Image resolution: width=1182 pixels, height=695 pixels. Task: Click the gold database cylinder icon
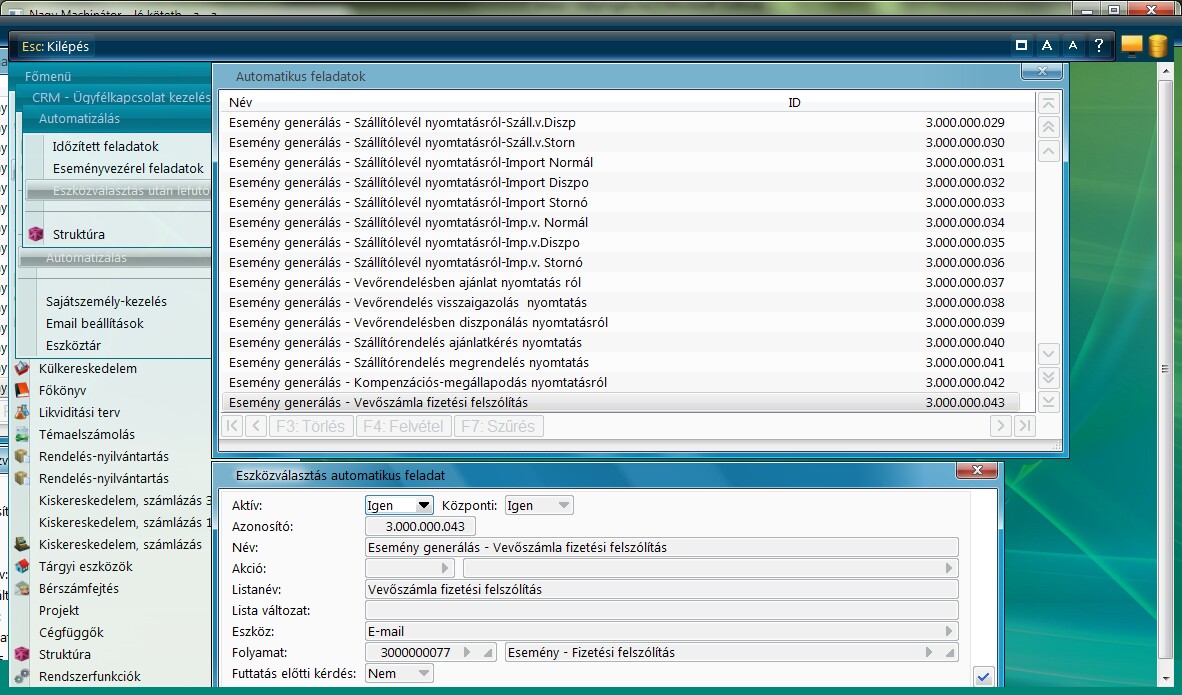[1158, 46]
